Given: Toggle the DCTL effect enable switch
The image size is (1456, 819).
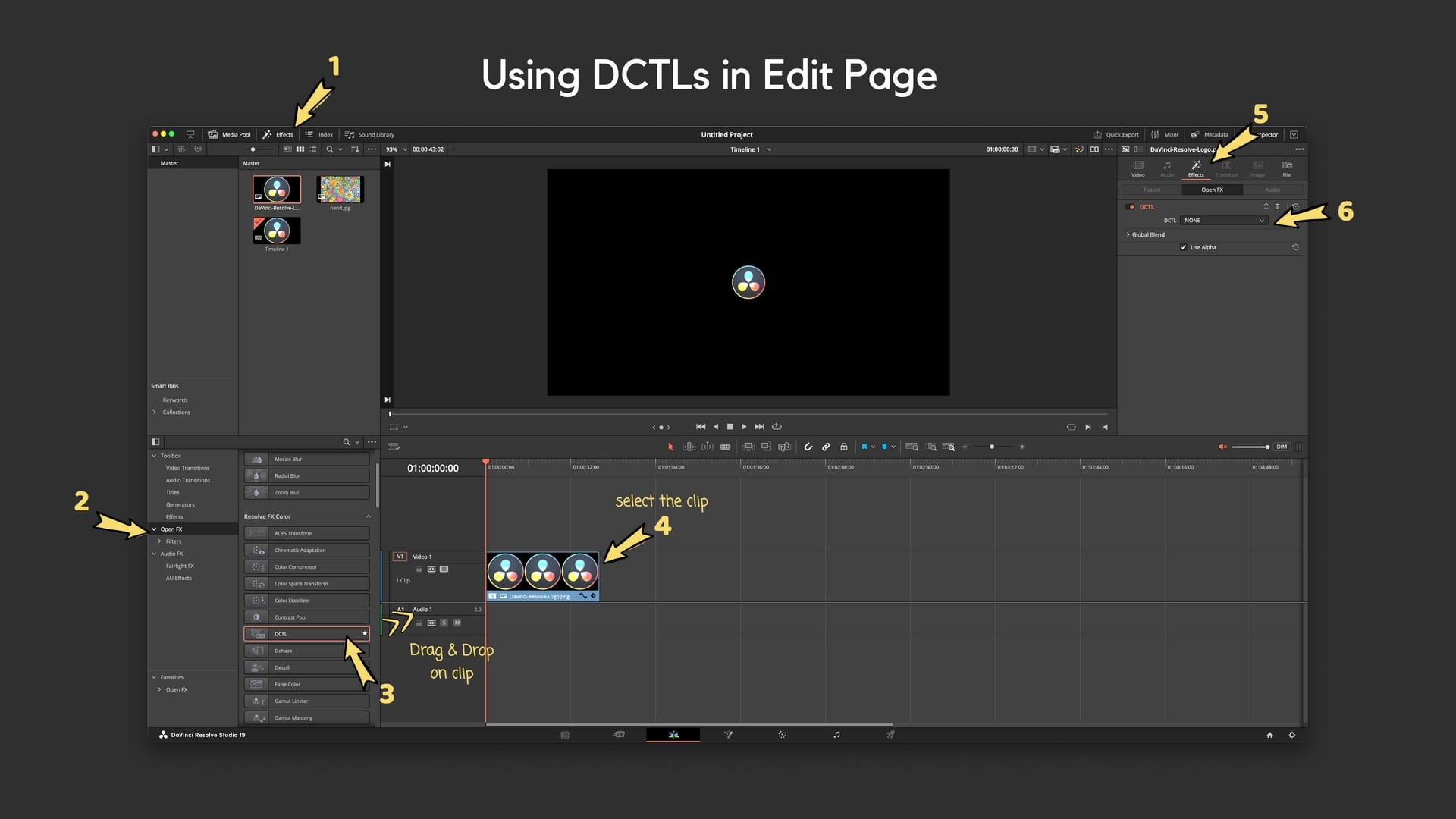Looking at the screenshot, I should click(1131, 206).
